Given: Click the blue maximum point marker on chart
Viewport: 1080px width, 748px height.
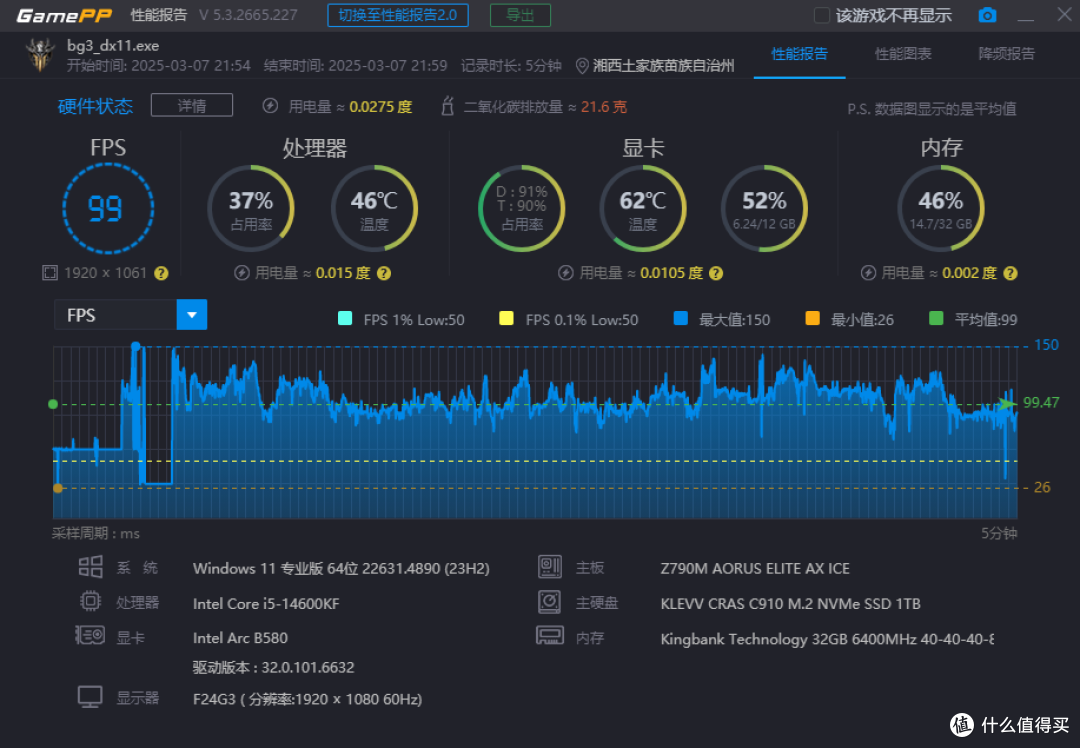Looking at the screenshot, I should [x=136, y=346].
